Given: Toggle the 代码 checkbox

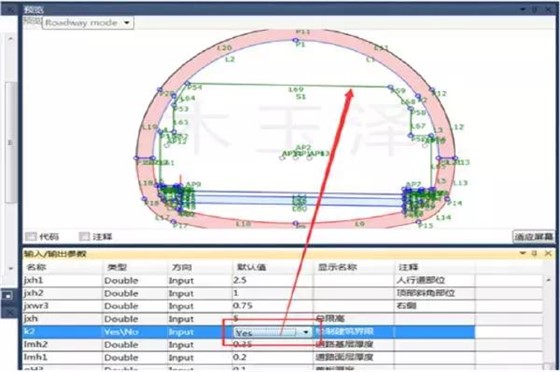Looking at the screenshot, I should click(31, 236).
